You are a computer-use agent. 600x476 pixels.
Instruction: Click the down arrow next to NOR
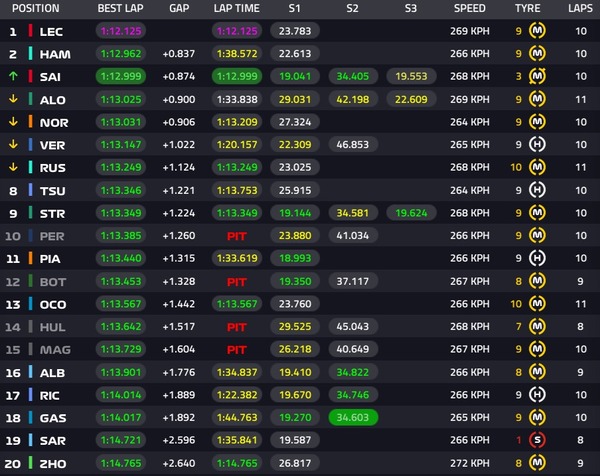13,122
